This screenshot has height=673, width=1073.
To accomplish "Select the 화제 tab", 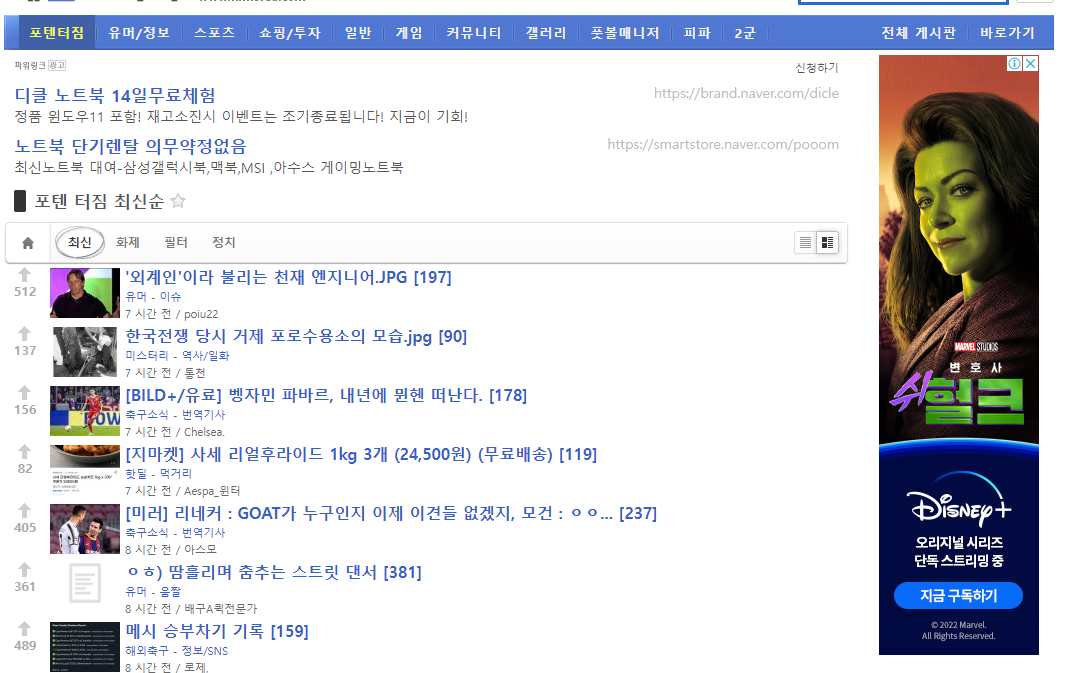I will (x=127, y=242).
